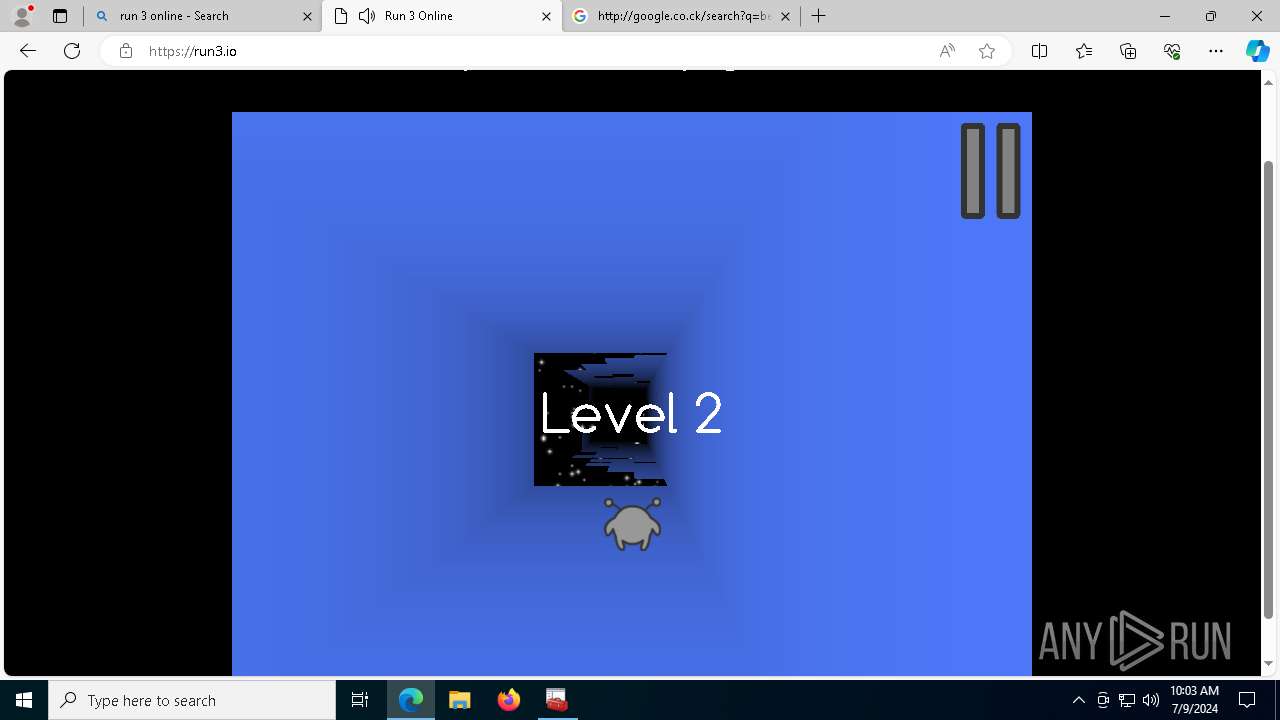Image resolution: width=1280 pixels, height=720 pixels.
Task: Open browser Collections
Action: 1128,51
